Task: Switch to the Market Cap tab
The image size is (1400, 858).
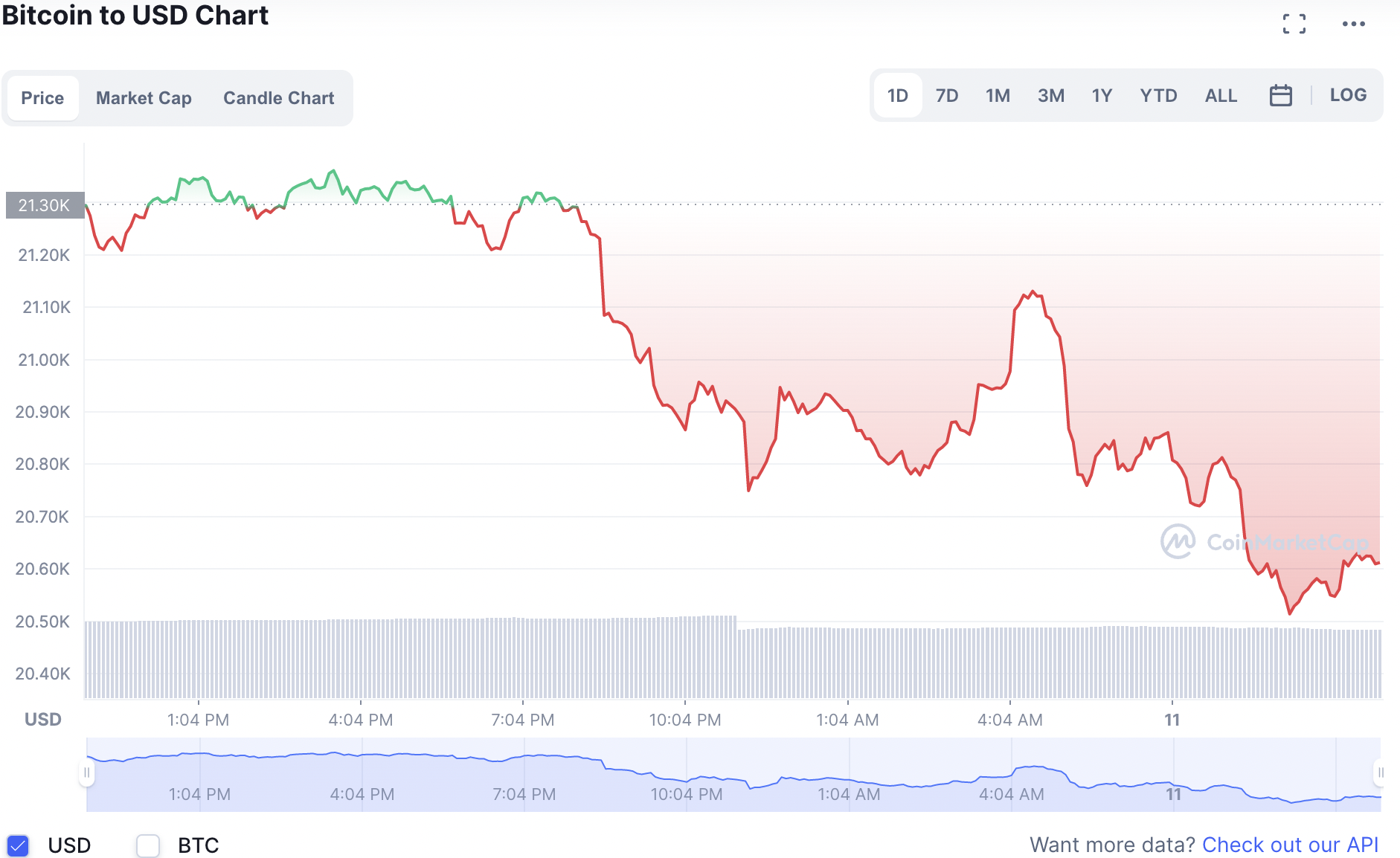Action: [x=144, y=98]
